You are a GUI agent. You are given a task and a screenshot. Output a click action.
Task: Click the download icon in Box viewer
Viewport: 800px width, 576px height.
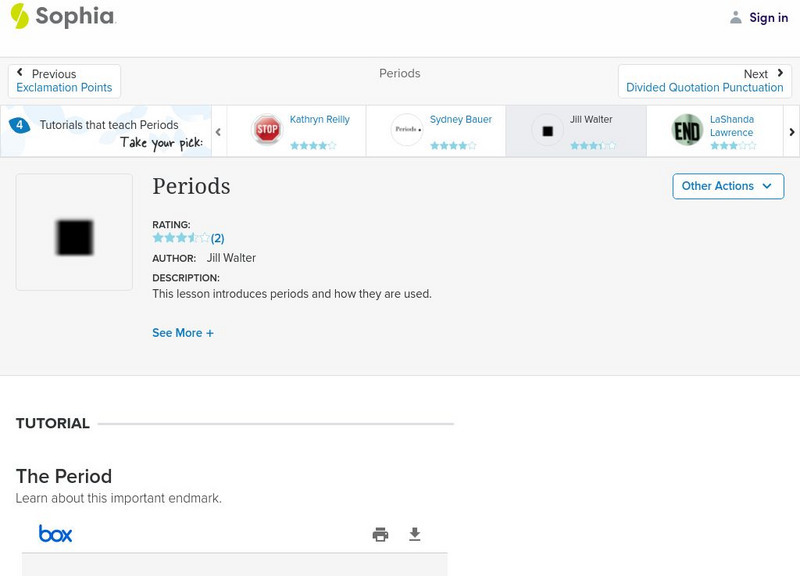[415, 535]
